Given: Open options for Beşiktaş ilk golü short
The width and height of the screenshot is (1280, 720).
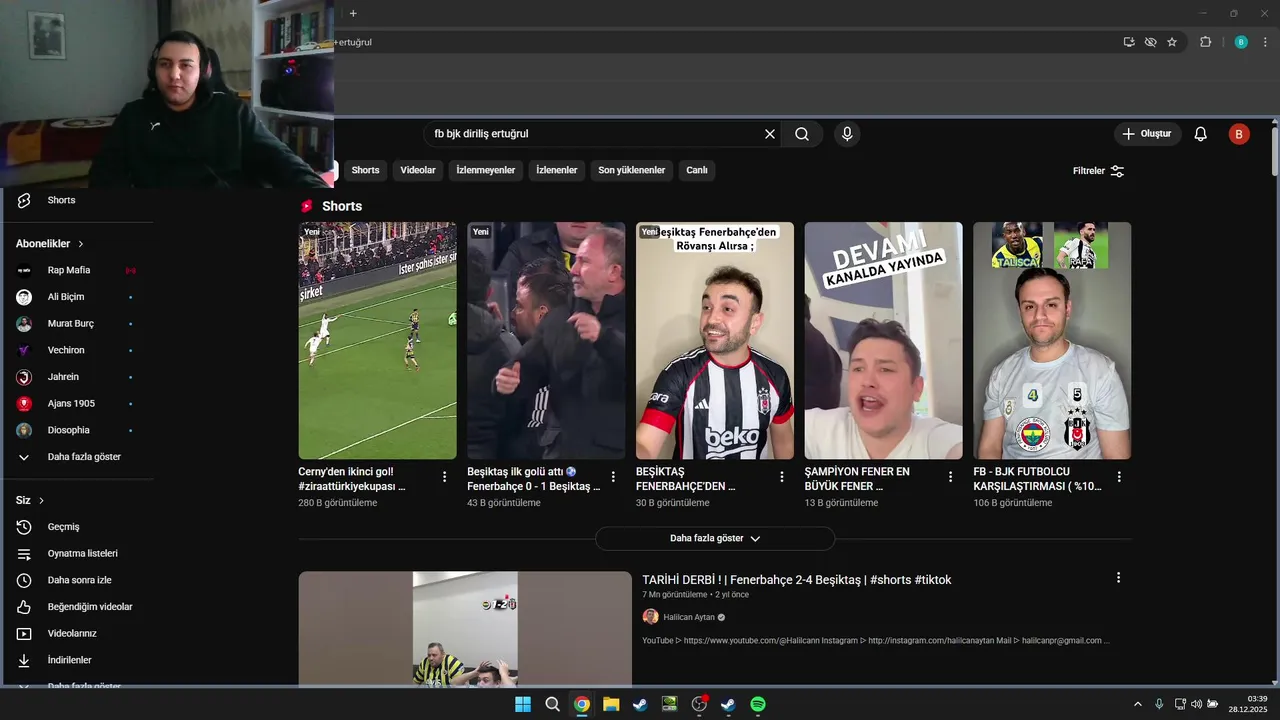Looking at the screenshot, I should [x=613, y=477].
